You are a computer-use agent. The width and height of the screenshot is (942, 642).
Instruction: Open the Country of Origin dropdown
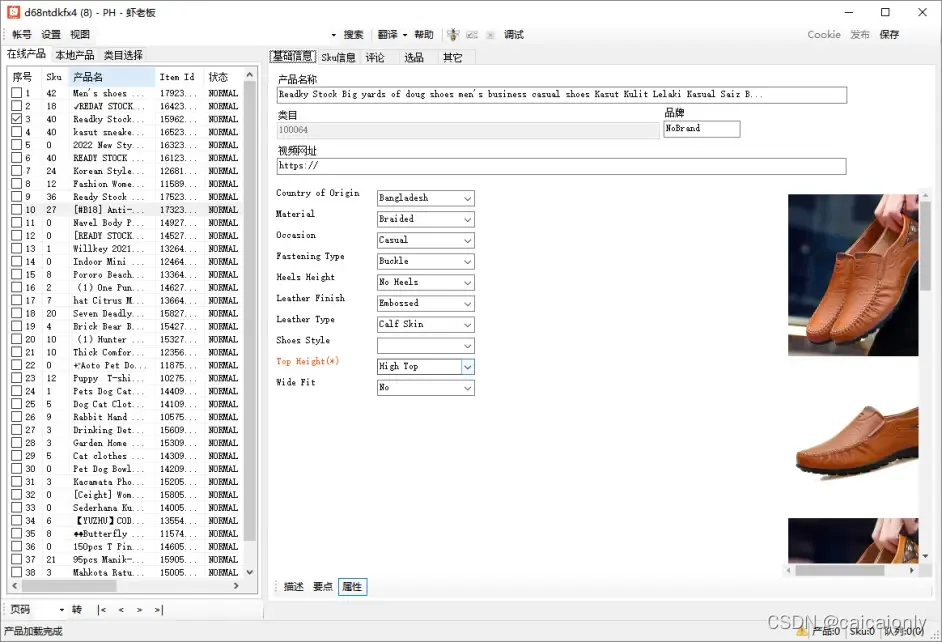[425, 198]
